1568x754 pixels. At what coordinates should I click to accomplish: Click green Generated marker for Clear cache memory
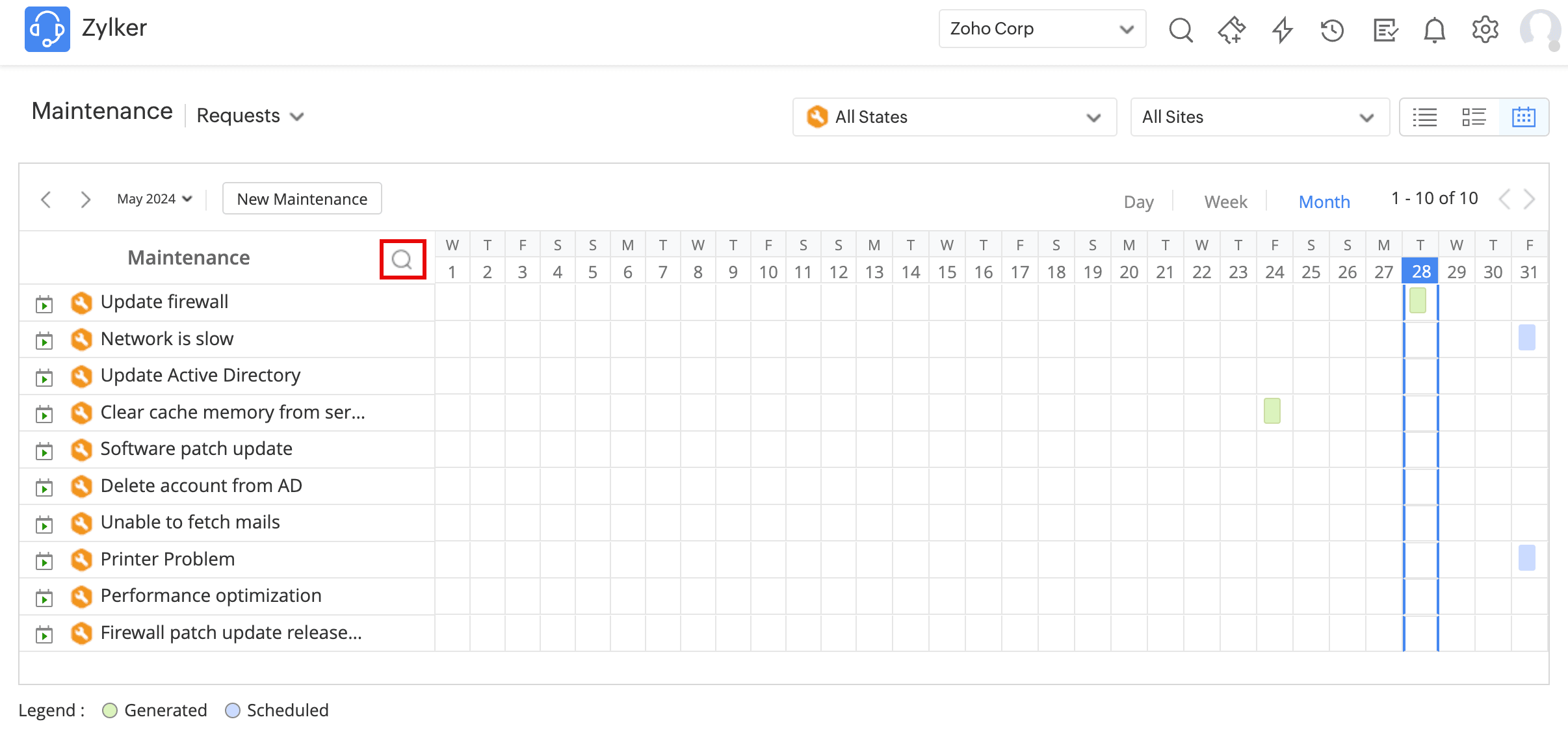1272,411
